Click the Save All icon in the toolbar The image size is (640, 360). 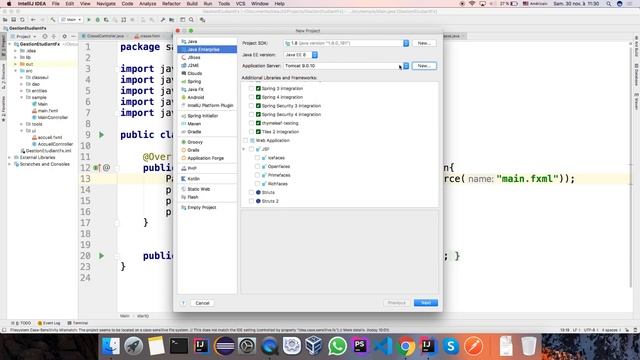click(13, 20)
